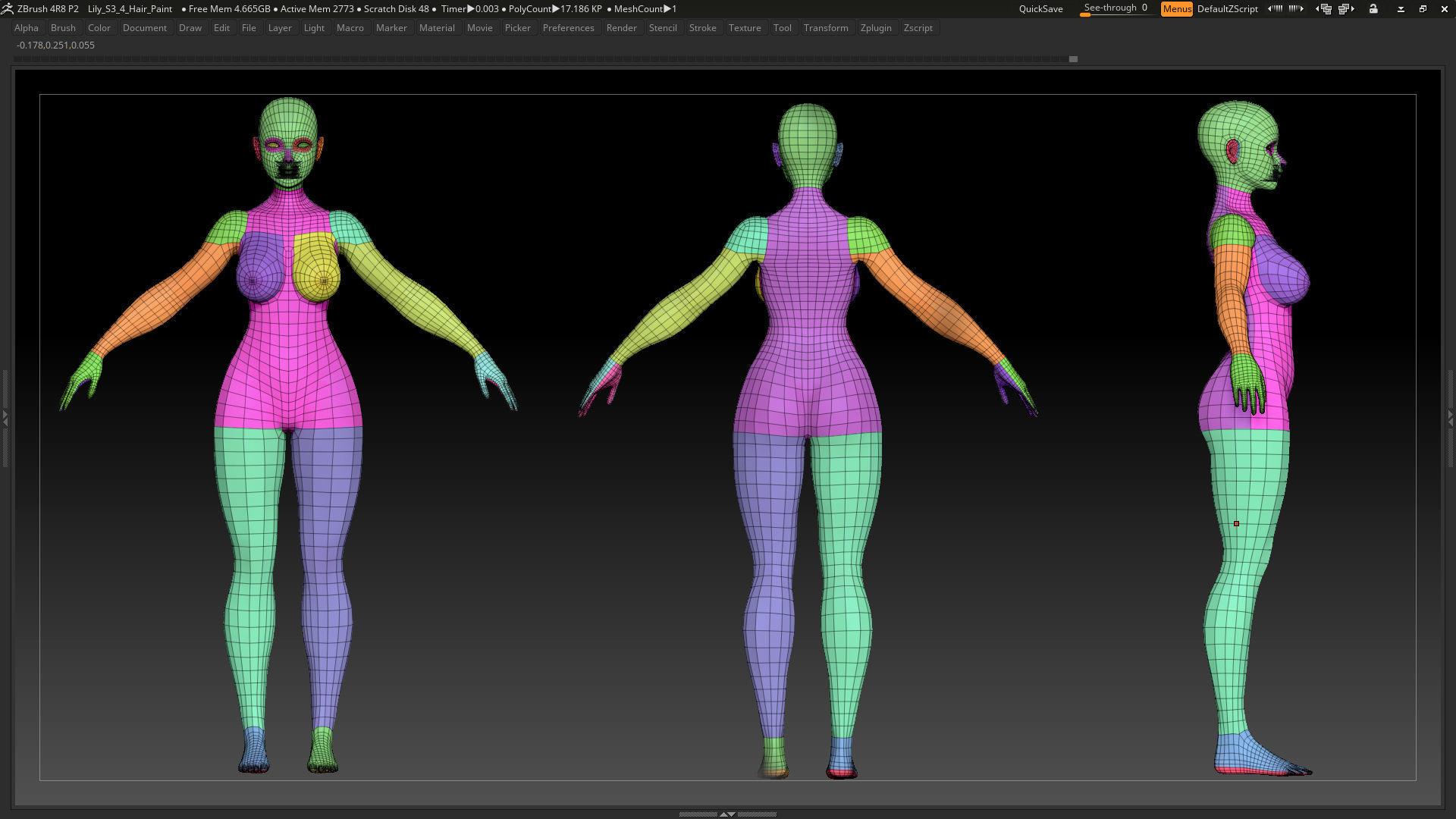Adjust the See-through slider
Screen dimensions: 1456x819
[1116, 9]
